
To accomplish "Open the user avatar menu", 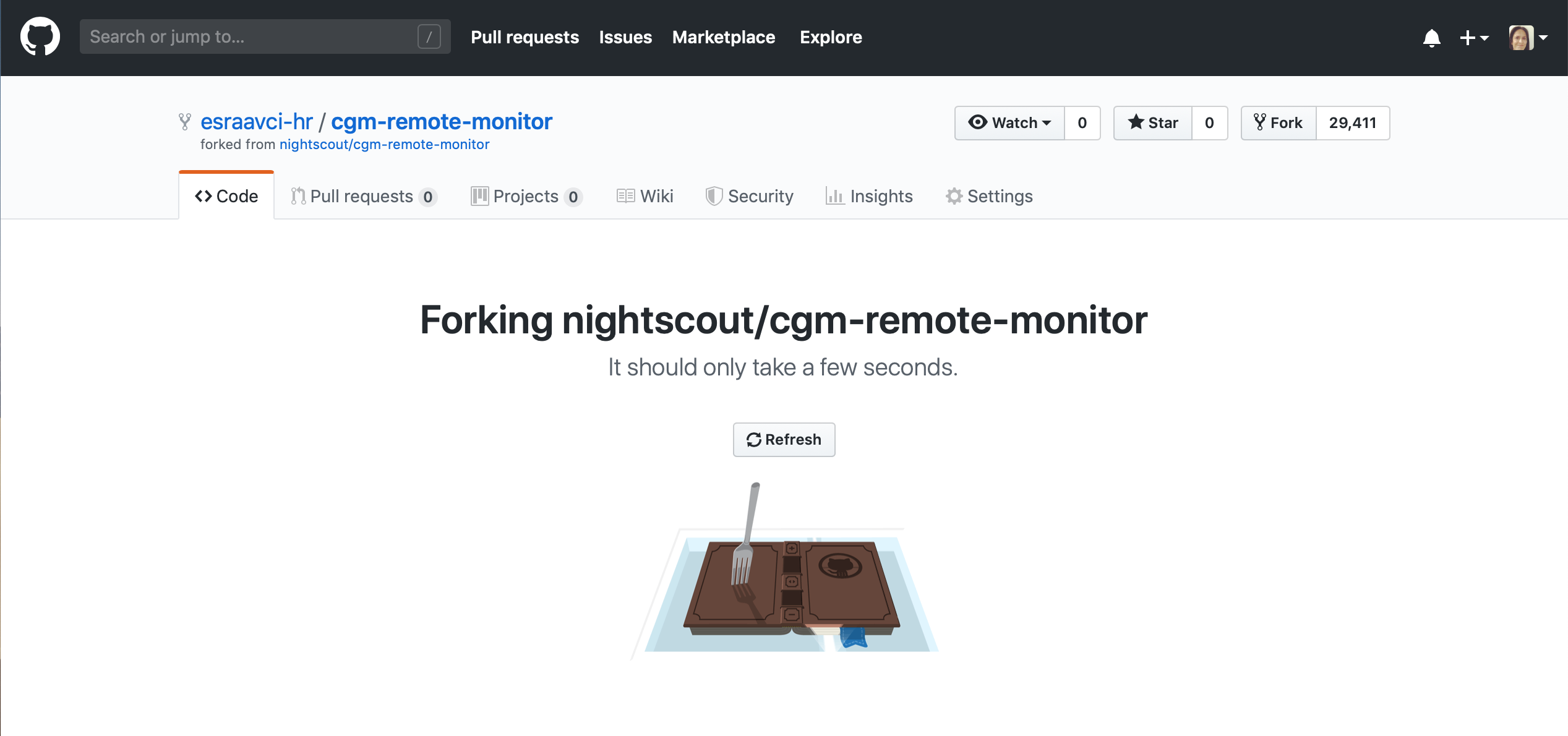I will (1528, 38).
